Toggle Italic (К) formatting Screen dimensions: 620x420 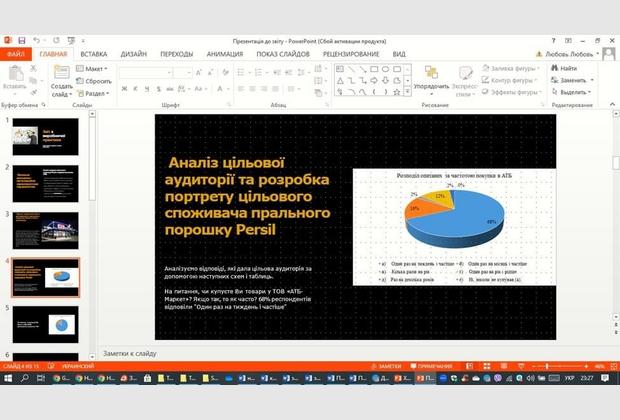point(135,89)
